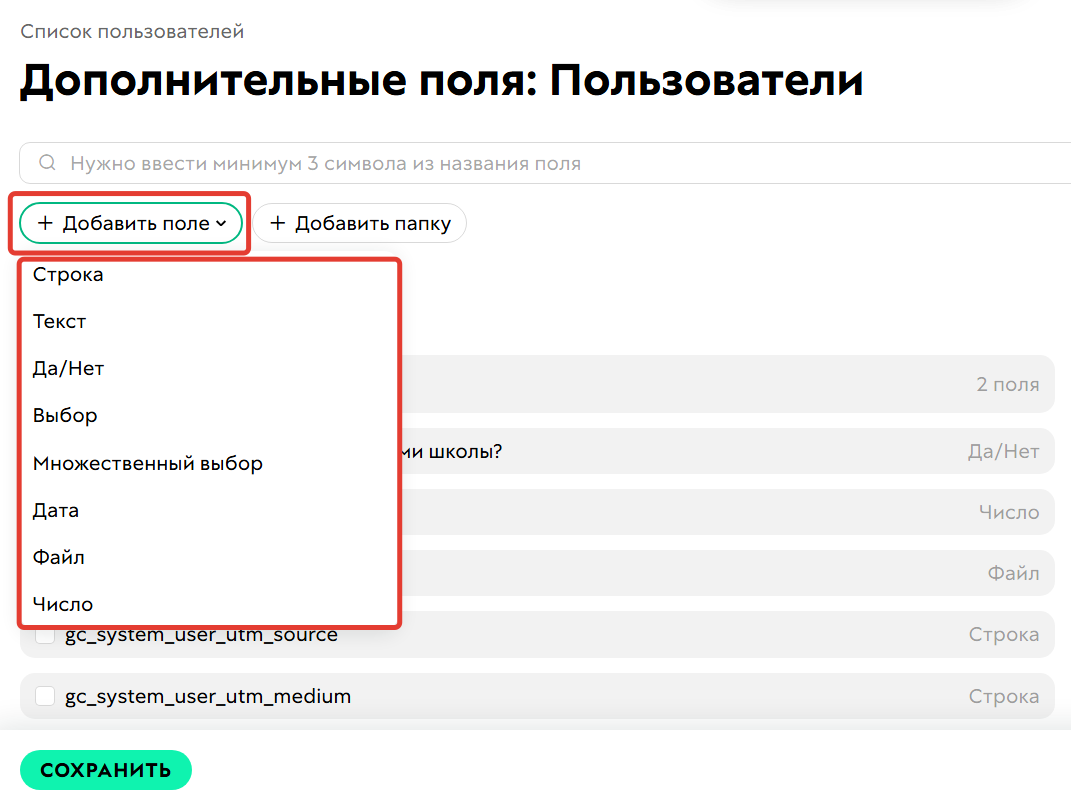The image size is (1071, 802).
Task: Click the gc_system_user_utm_source field name
Action: (x=201, y=635)
